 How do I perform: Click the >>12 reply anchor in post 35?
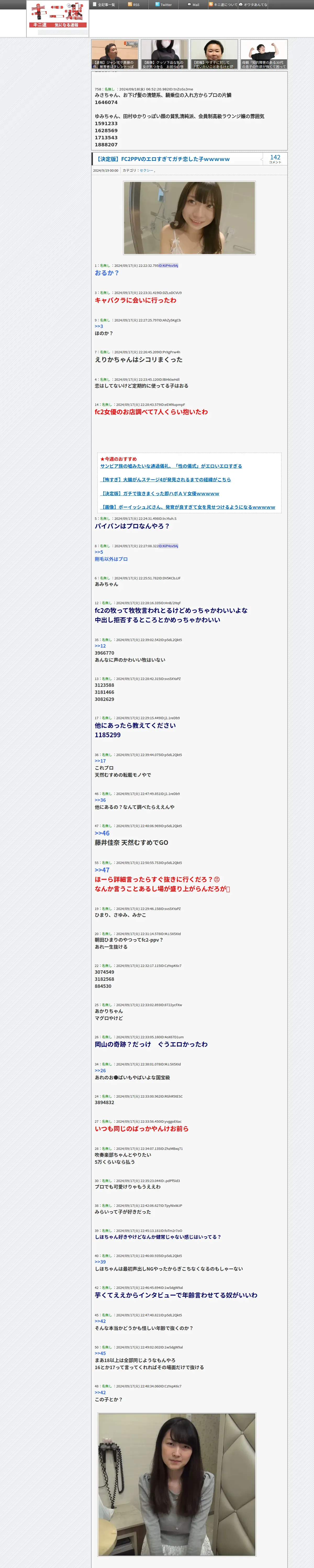(100, 646)
